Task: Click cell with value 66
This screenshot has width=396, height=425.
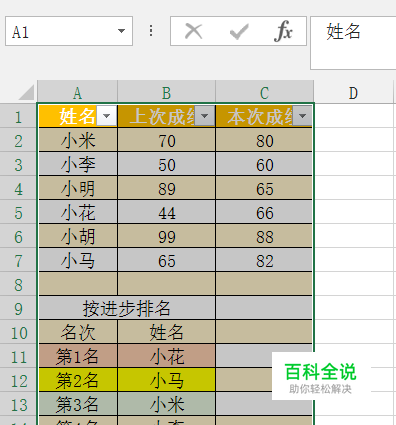Action: coord(264,213)
